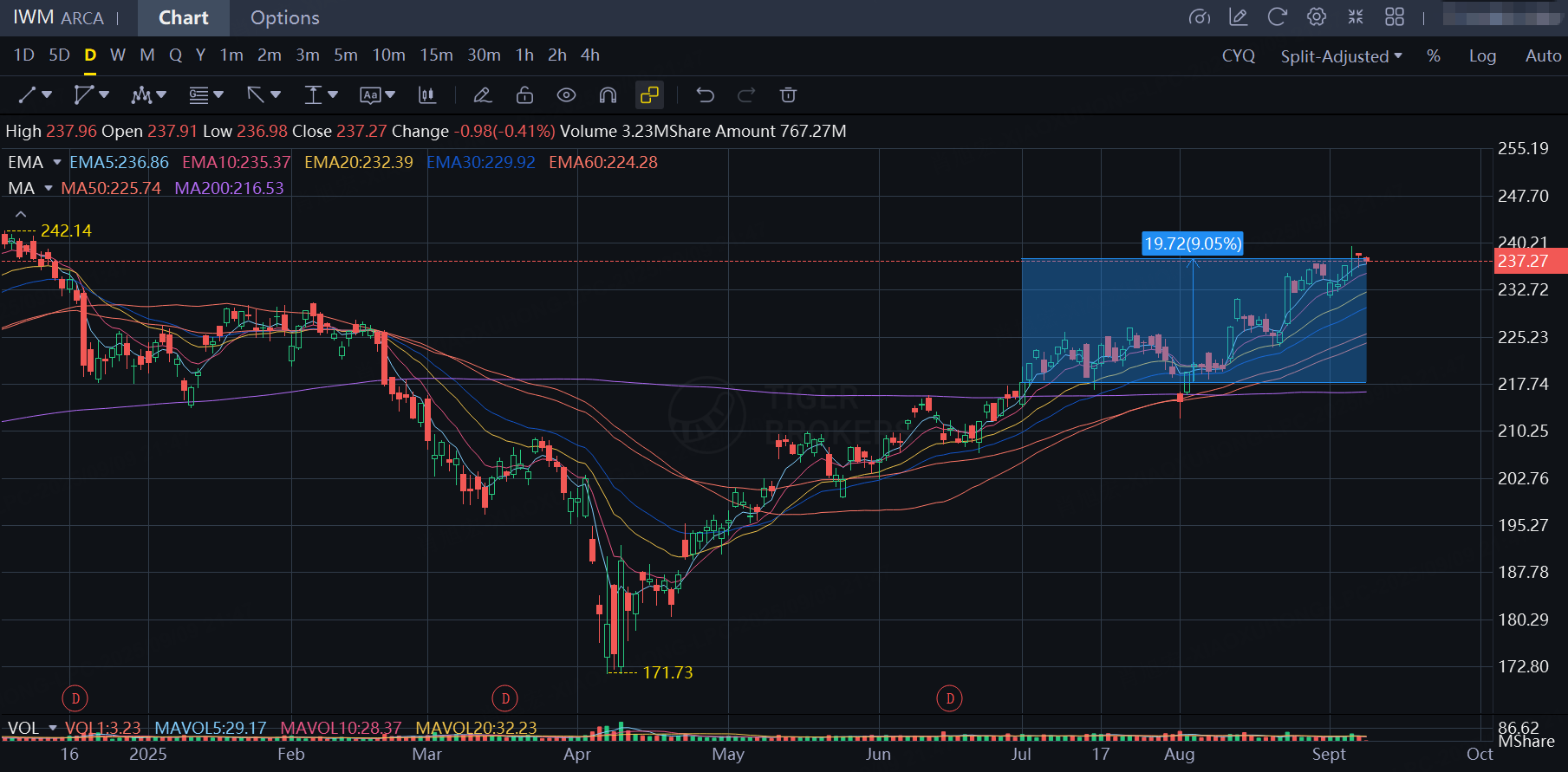Select the W weekly timeframe
The width and height of the screenshot is (1568, 772).
118,55
